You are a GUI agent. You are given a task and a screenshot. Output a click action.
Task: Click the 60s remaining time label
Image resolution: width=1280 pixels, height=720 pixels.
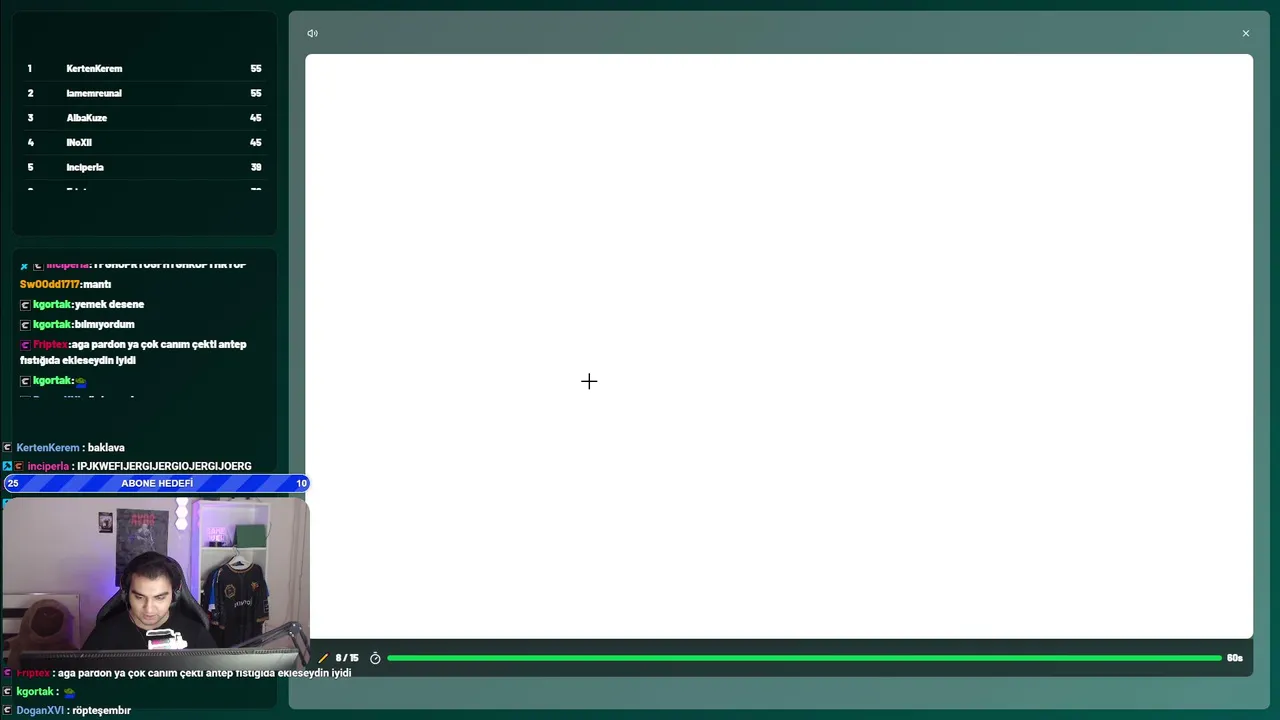[x=1235, y=658]
